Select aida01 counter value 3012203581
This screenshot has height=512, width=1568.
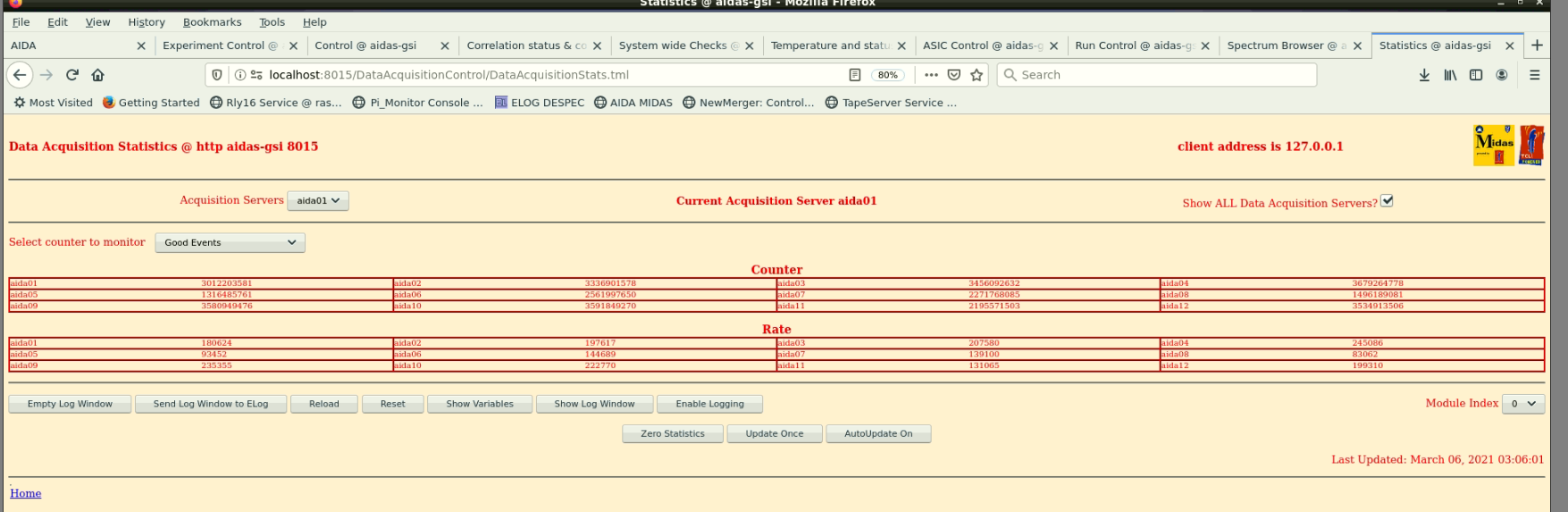[227, 283]
